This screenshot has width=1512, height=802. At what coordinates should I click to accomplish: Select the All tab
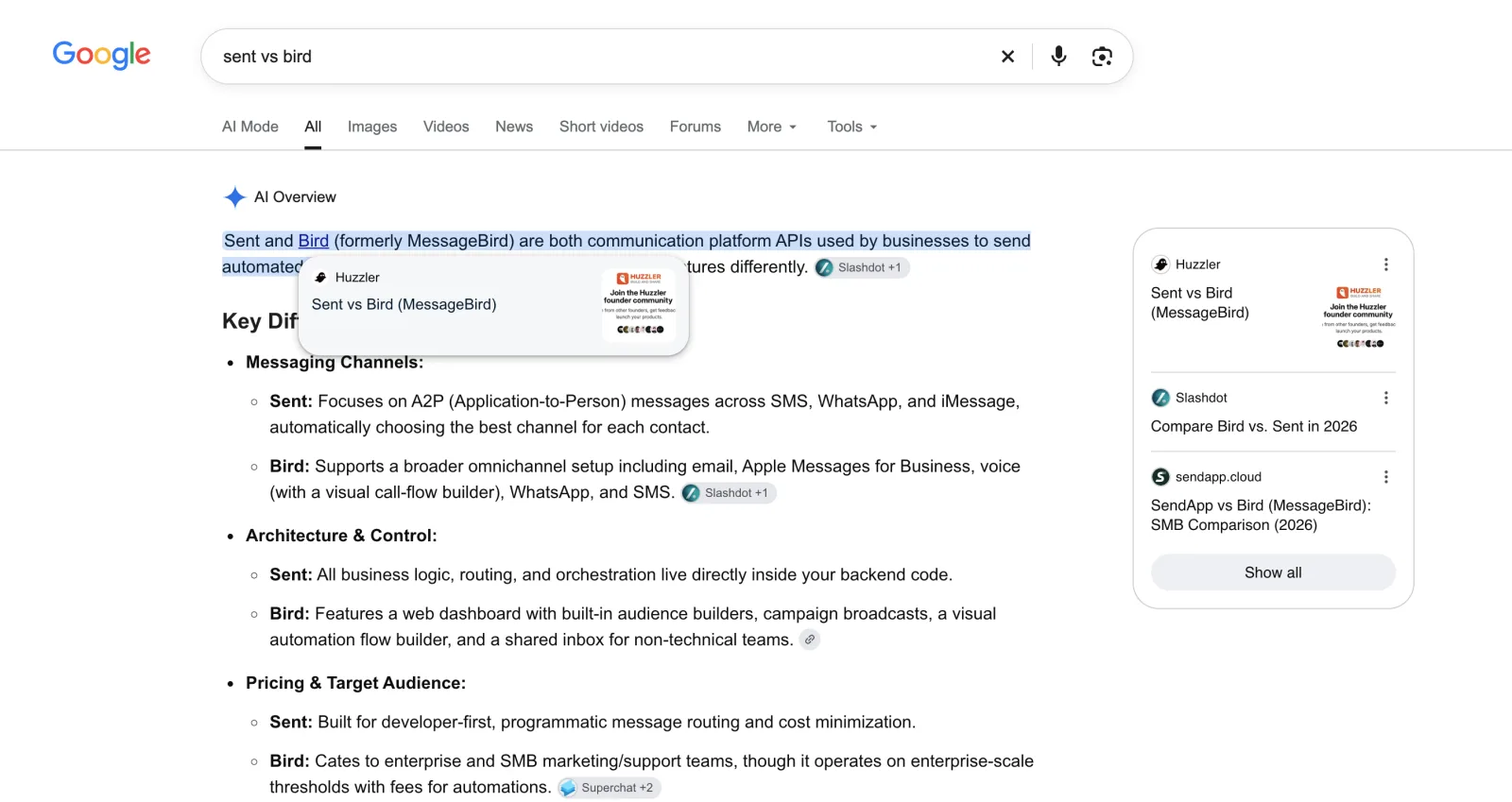pyautogui.click(x=313, y=127)
